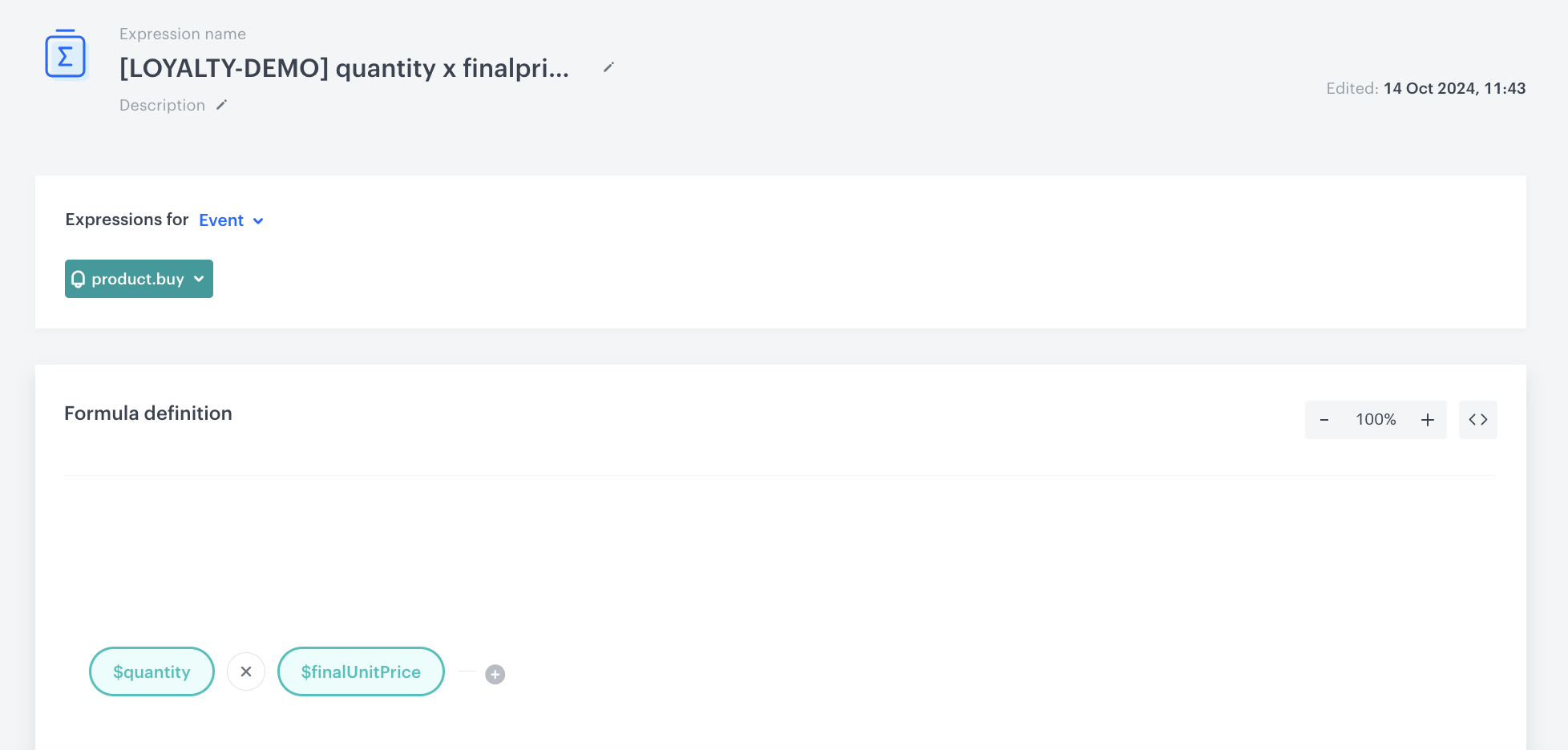Click the pencil icon beside Description
The image size is (1568, 750).
click(222, 105)
